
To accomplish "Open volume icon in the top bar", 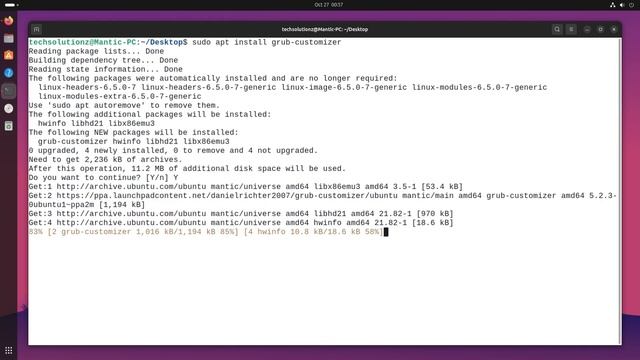I will point(622,5).
